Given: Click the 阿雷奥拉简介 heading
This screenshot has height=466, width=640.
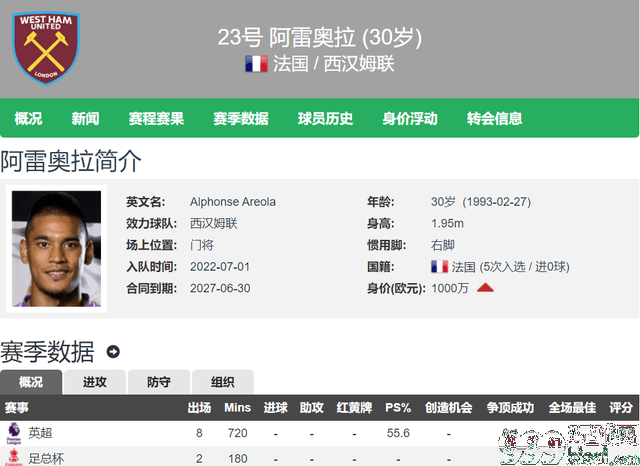Looking at the screenshot, I should [71, 161].
